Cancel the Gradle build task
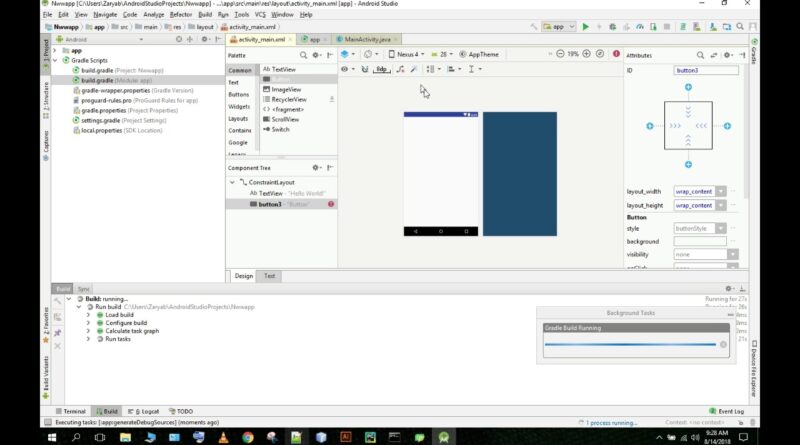Image resolution: width=800 pixels, height=445 pixels. pyautogui.click(x=723, y=344)
